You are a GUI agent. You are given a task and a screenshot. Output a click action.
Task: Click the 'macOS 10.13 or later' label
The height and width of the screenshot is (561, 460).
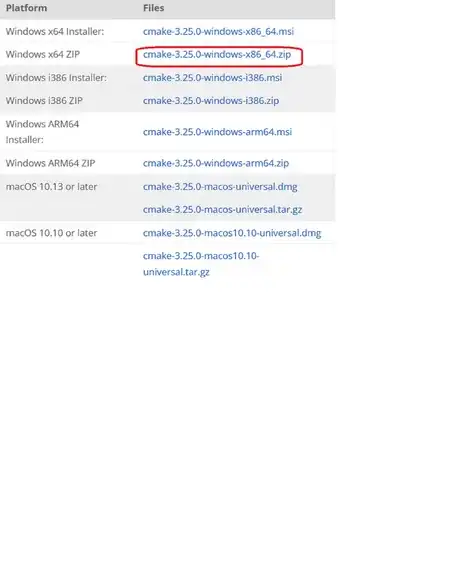52,187
